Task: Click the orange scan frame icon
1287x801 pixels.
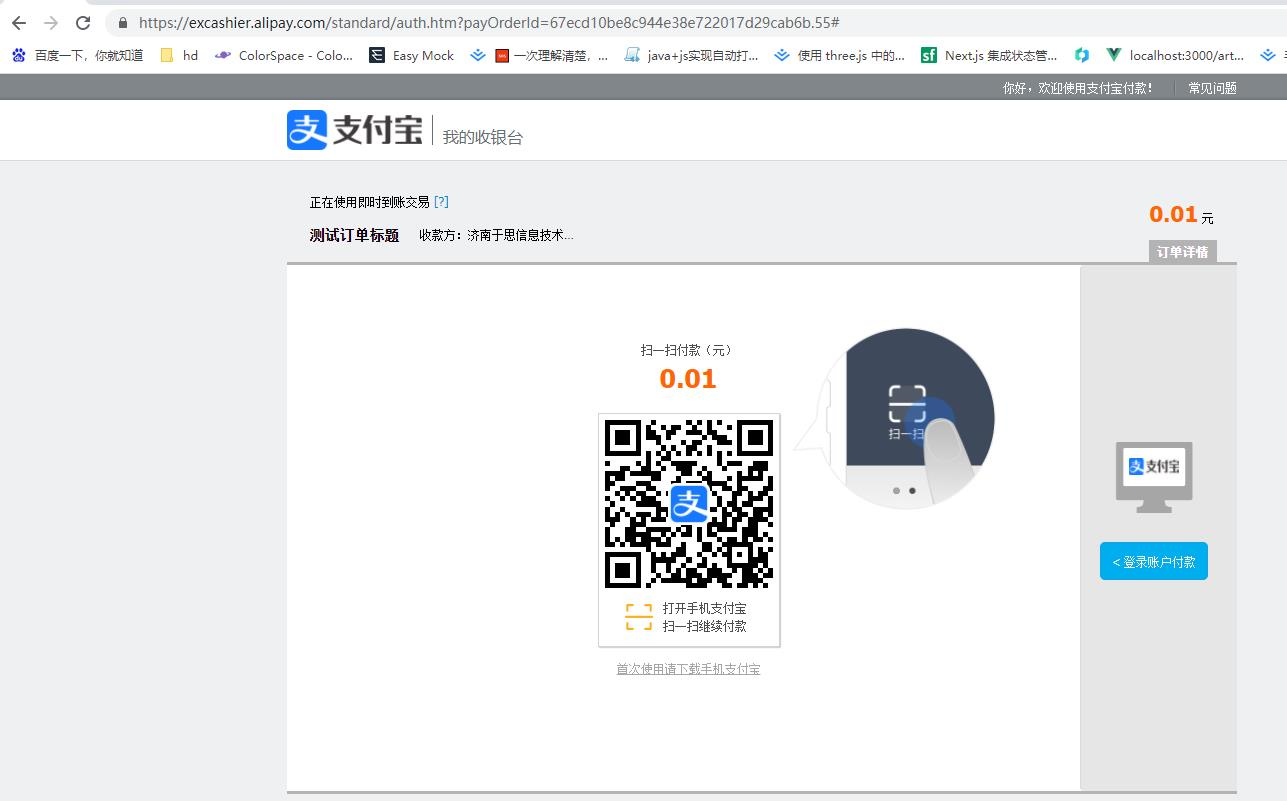Action: pyautogui.click(x=638, y=617)
